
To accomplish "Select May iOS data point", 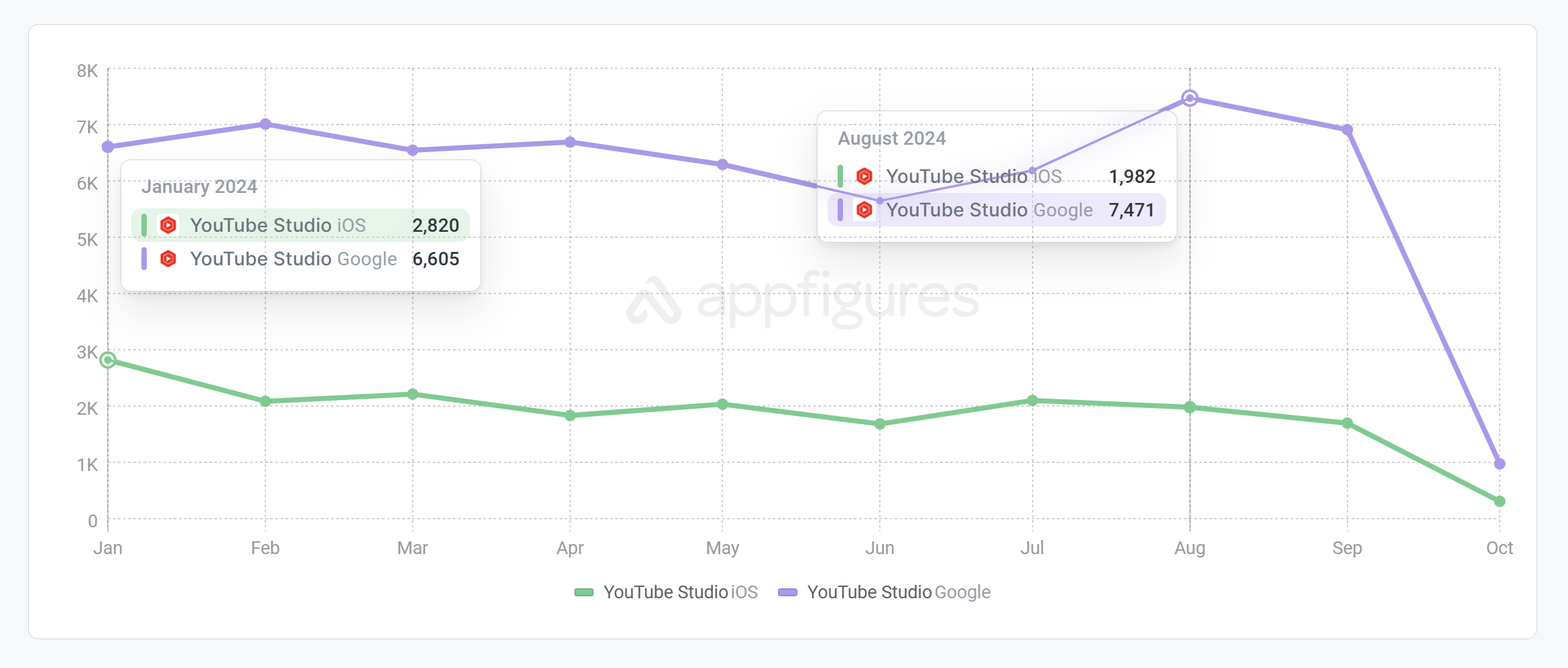I will click(x=722, y=404).
